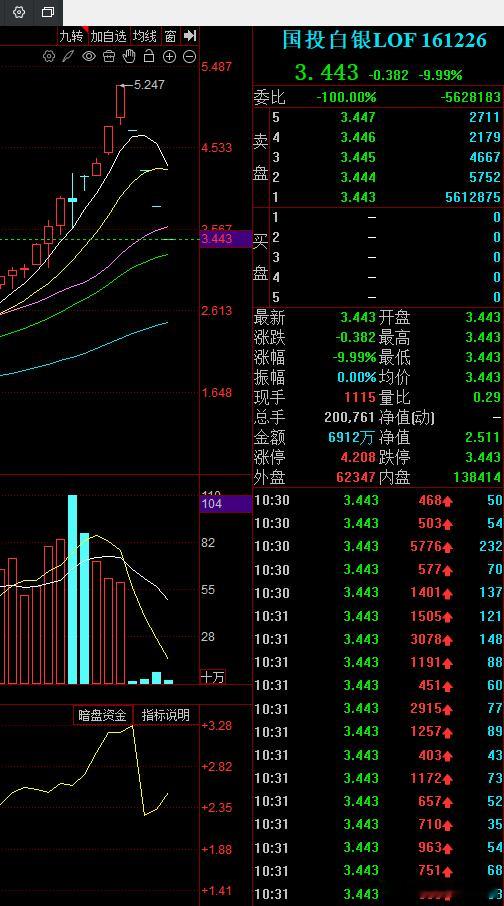Click the -9.99% change in the header
504x906 pixels.
pyautogui.click(x=441, y=75)
